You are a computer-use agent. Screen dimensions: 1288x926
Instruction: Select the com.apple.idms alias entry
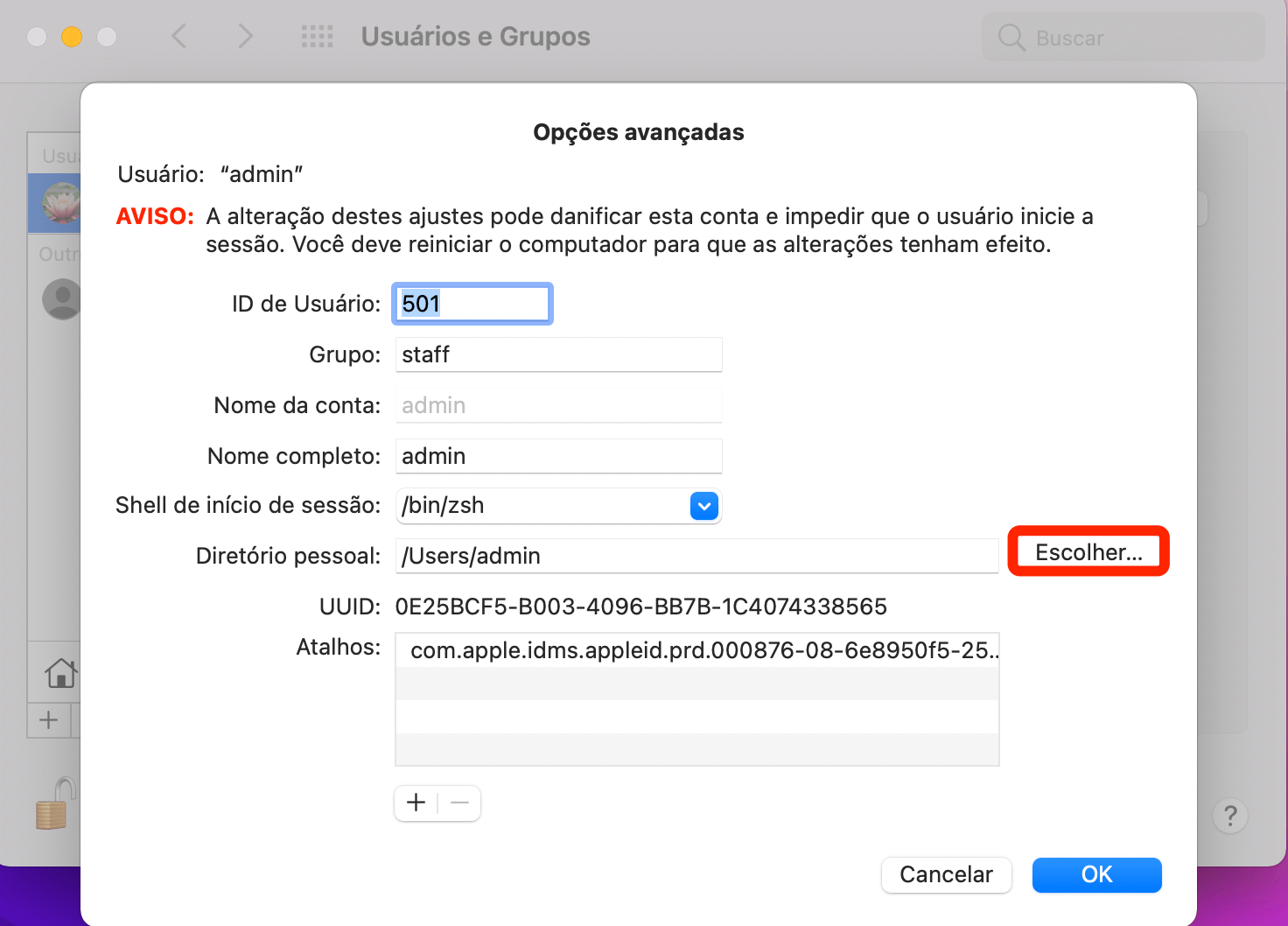tap(696, 650)
